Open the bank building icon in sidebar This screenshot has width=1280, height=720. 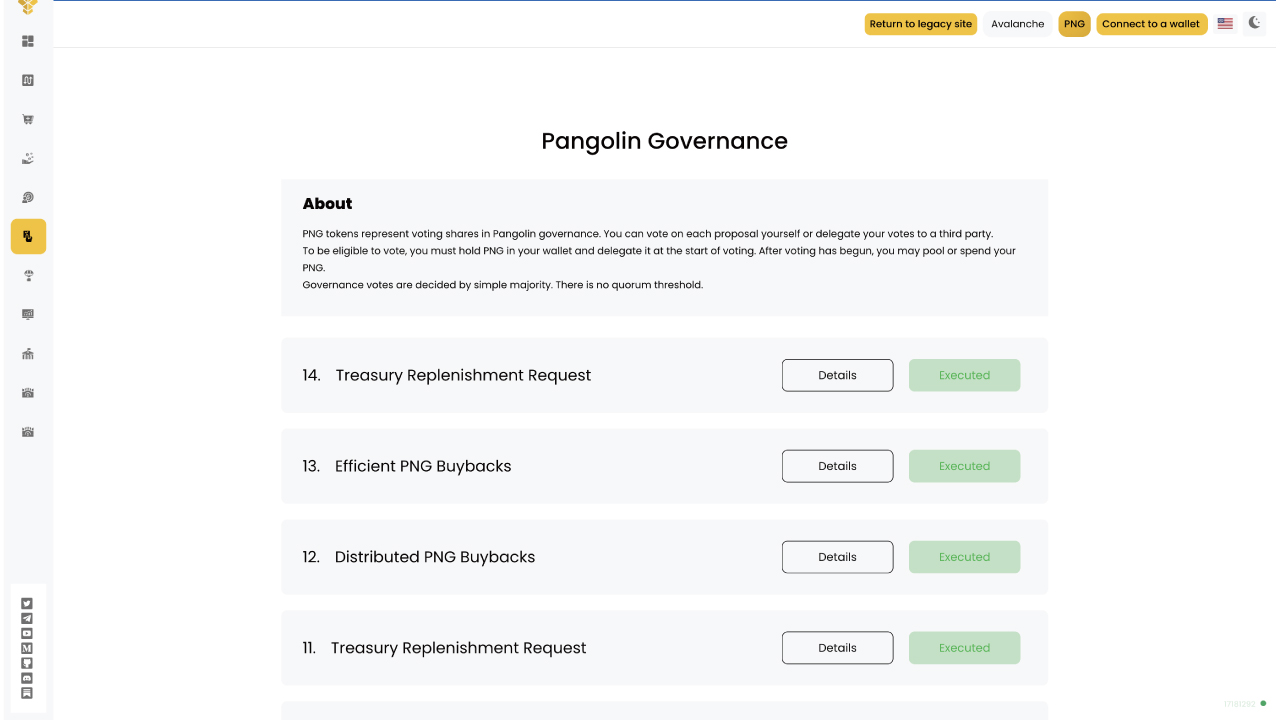(x=28, y=353)
